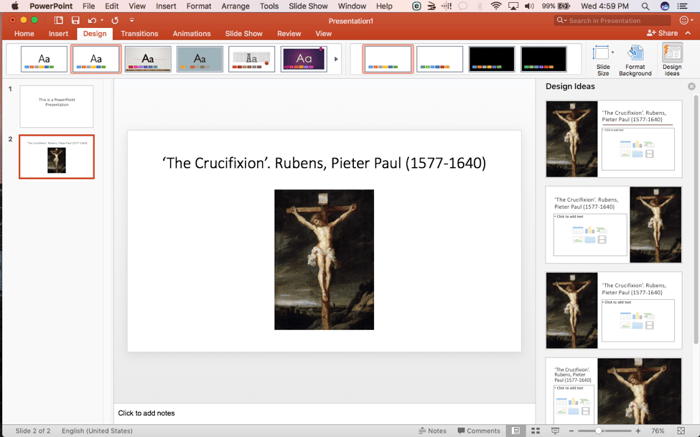The width and height of the screenshot is (700, 437).
Task: Select the second white variant thumbnail
Action: click(440, 59)
